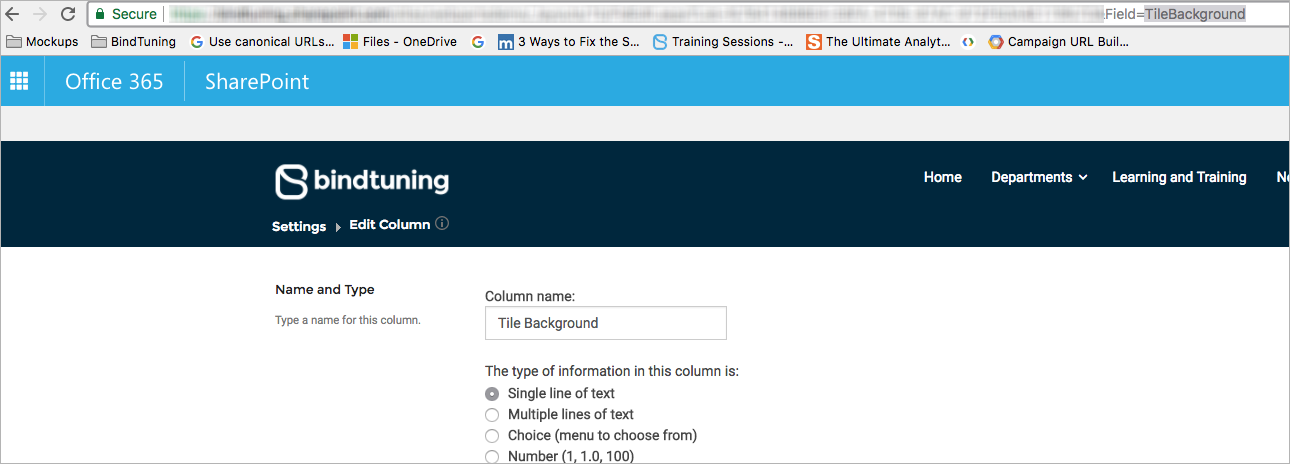Click into the Column name field
This screenshot has width=1290, height=464.
click(x=606, y=323)
